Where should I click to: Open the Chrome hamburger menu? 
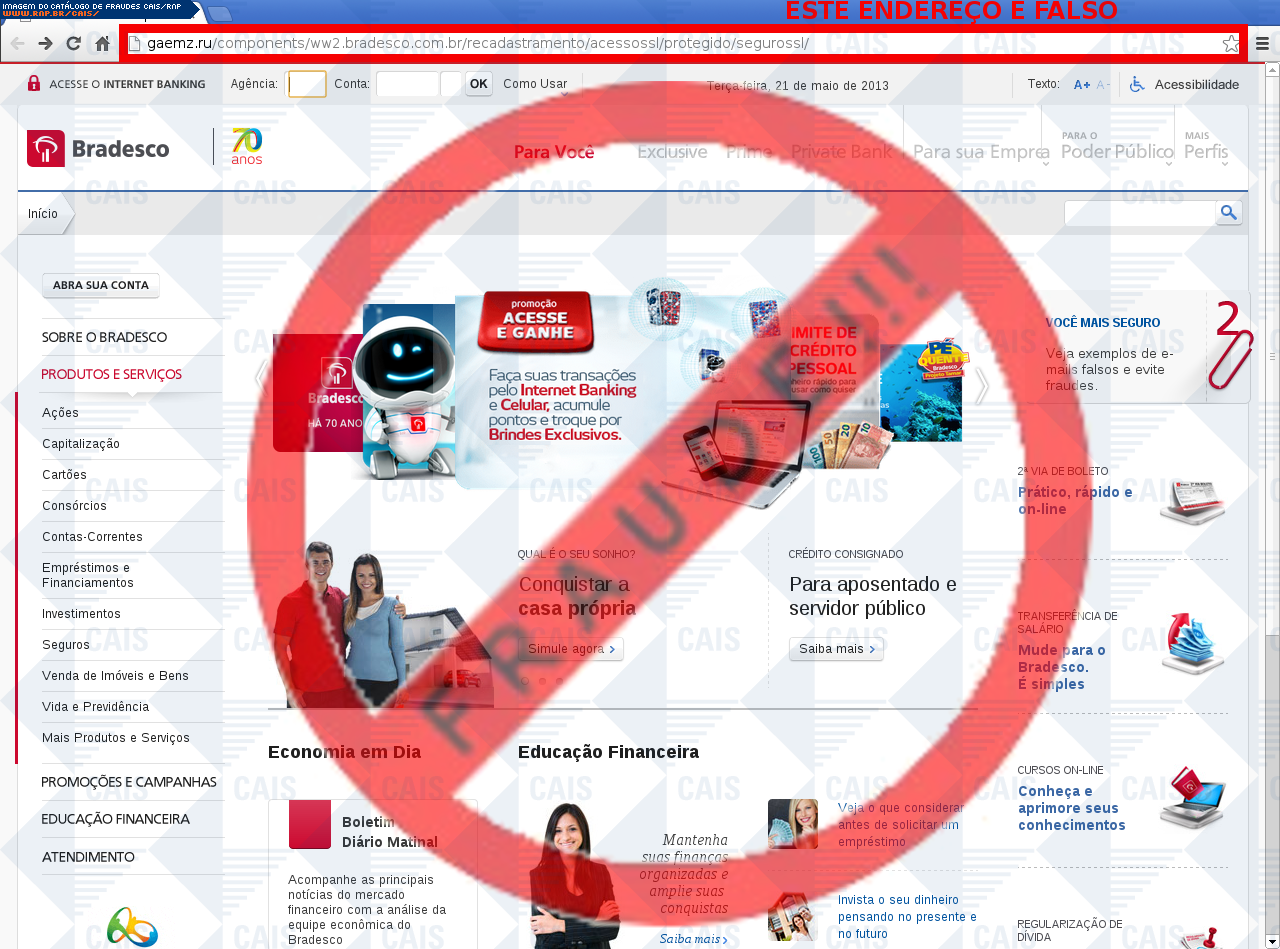click(x=1262, y=43)
